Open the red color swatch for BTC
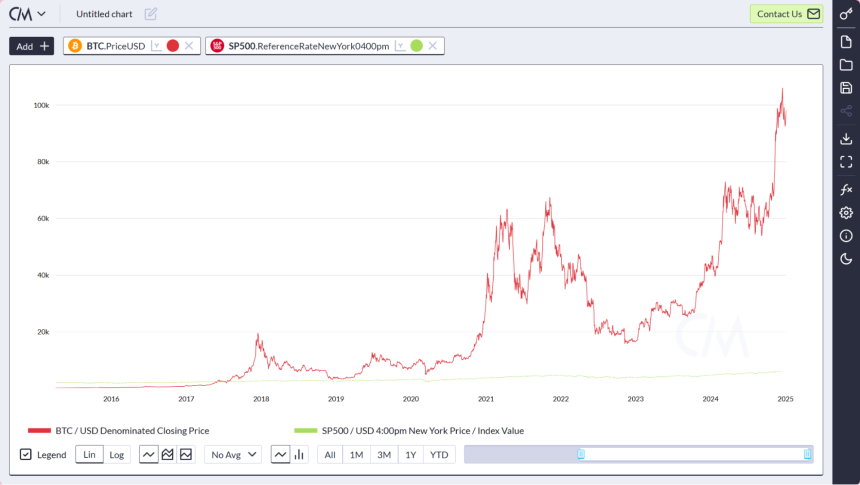 click(173, 46)
